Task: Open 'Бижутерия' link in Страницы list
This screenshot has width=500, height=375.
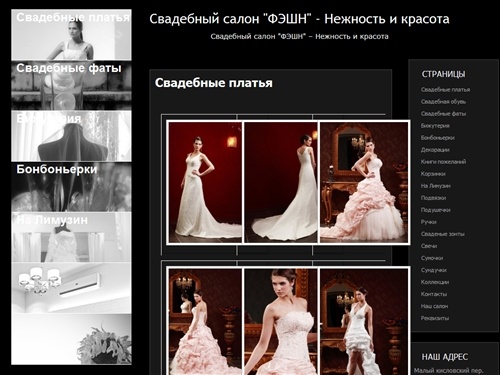Action: pyautogui.click(x=435, y=126)
